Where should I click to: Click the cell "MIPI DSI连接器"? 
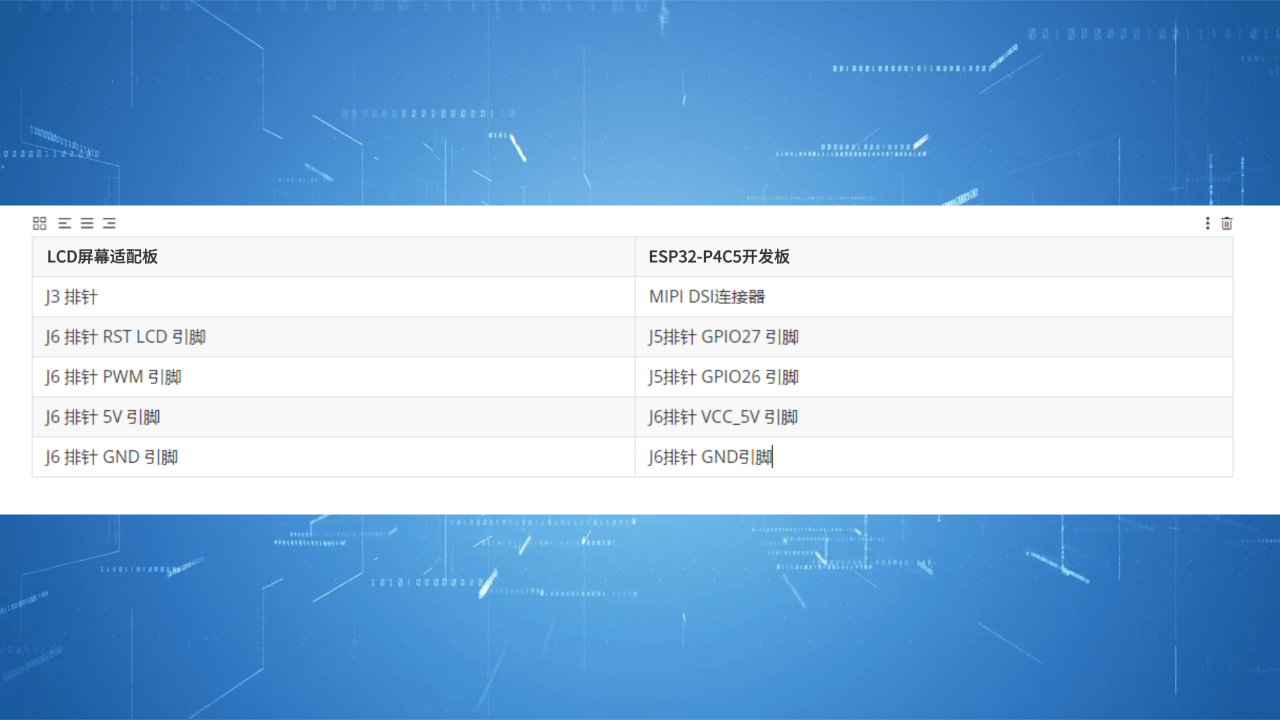[x=934, y=297]
